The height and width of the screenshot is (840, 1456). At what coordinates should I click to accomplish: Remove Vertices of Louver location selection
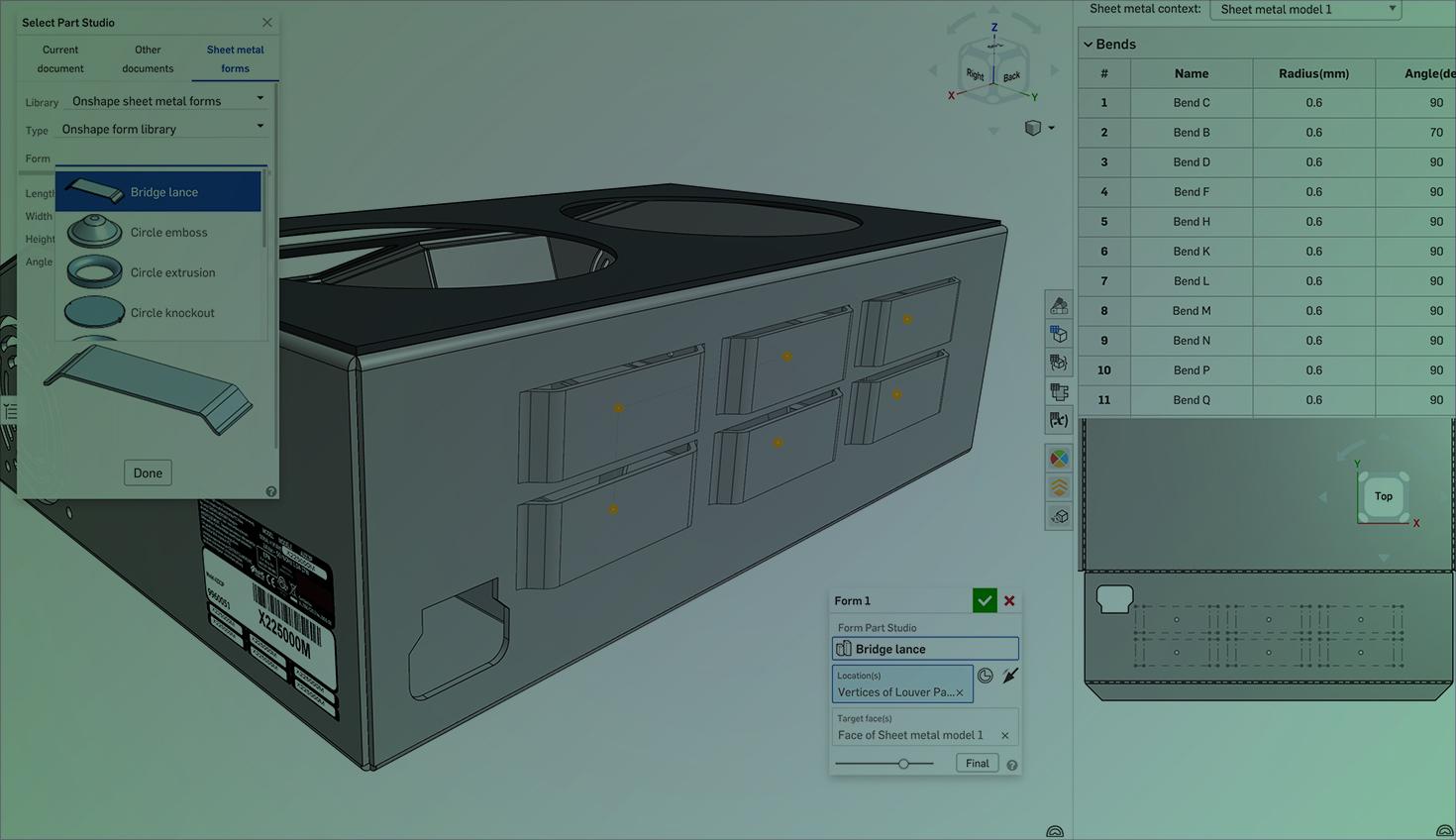959,693
